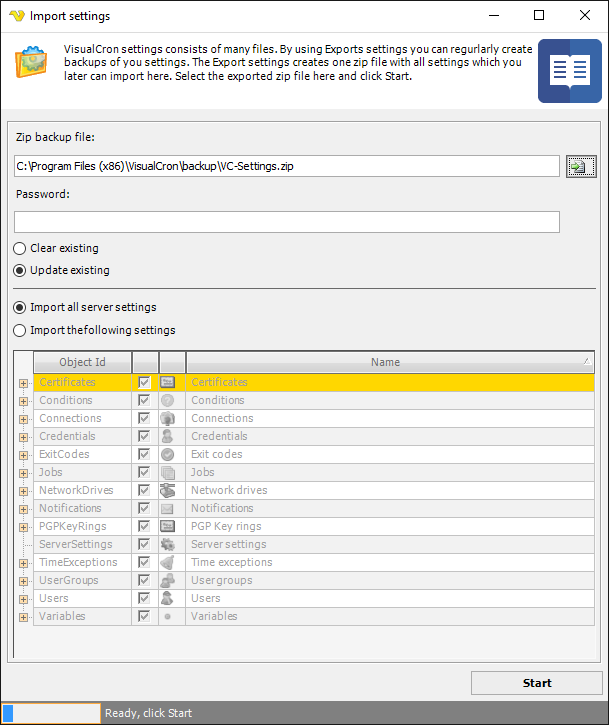Expand the Connections tree node
The image size is (609, 725).
[23, 419]
